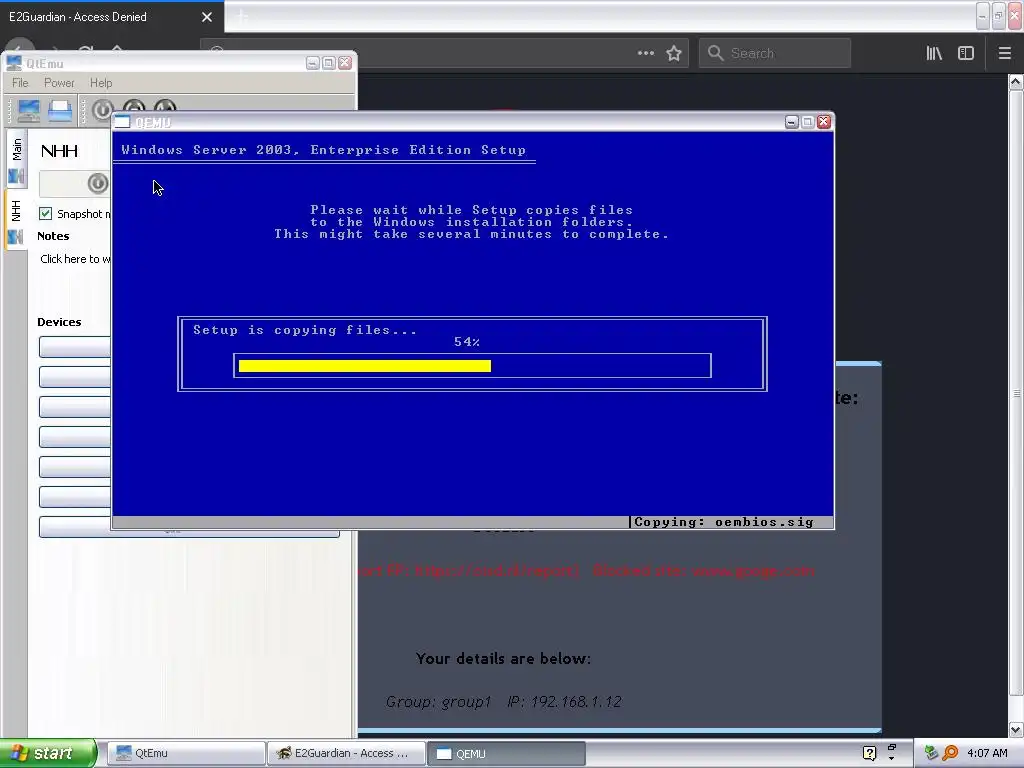Click the QtEmu title bar icon
Screen dimensions: 1024x768
(14, 63)
